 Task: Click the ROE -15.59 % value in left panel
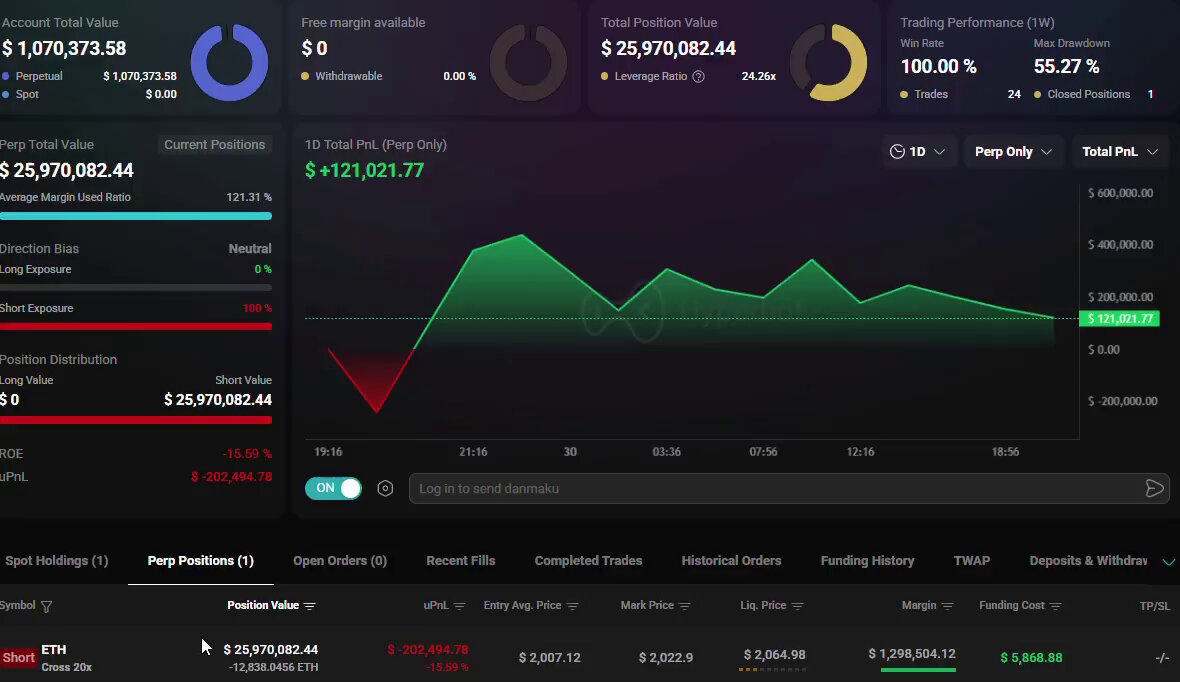tap(247, 454)
